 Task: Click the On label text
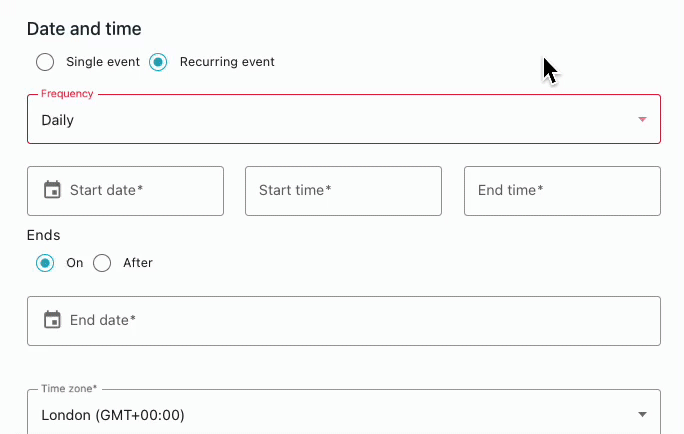(75, 263)
